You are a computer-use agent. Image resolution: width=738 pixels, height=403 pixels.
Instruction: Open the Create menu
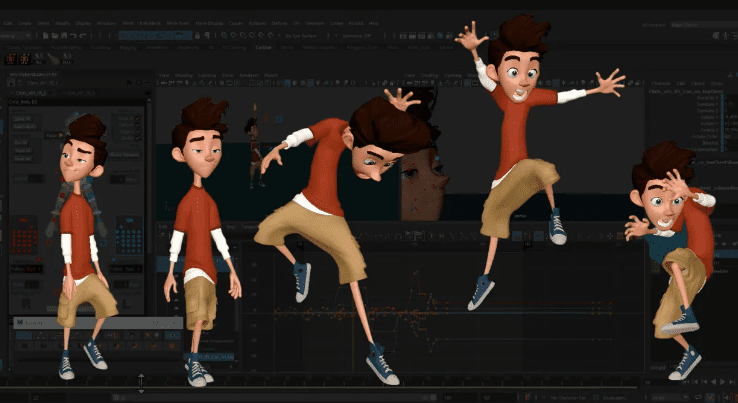point(24,23)
